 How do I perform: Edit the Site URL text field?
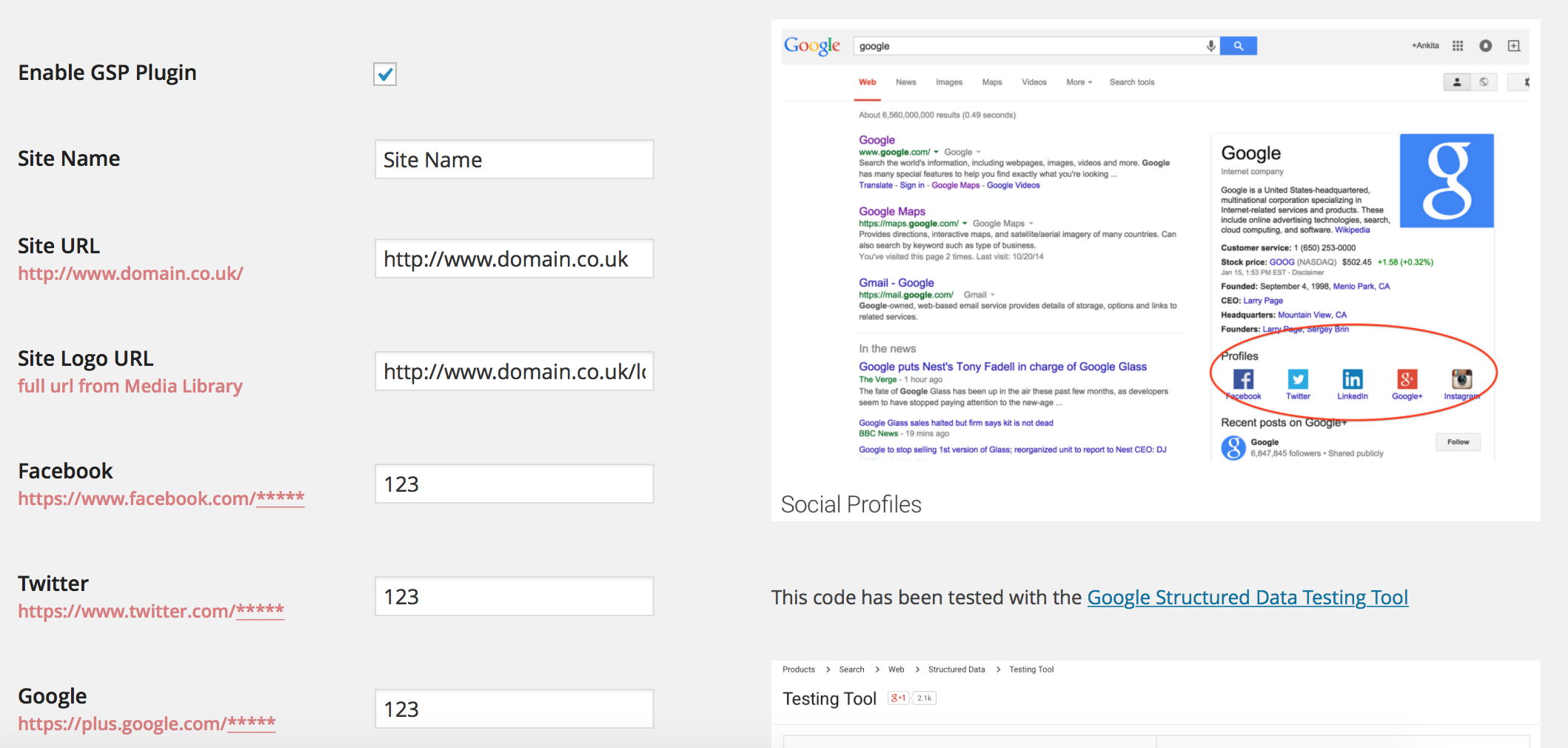[515, 258]
